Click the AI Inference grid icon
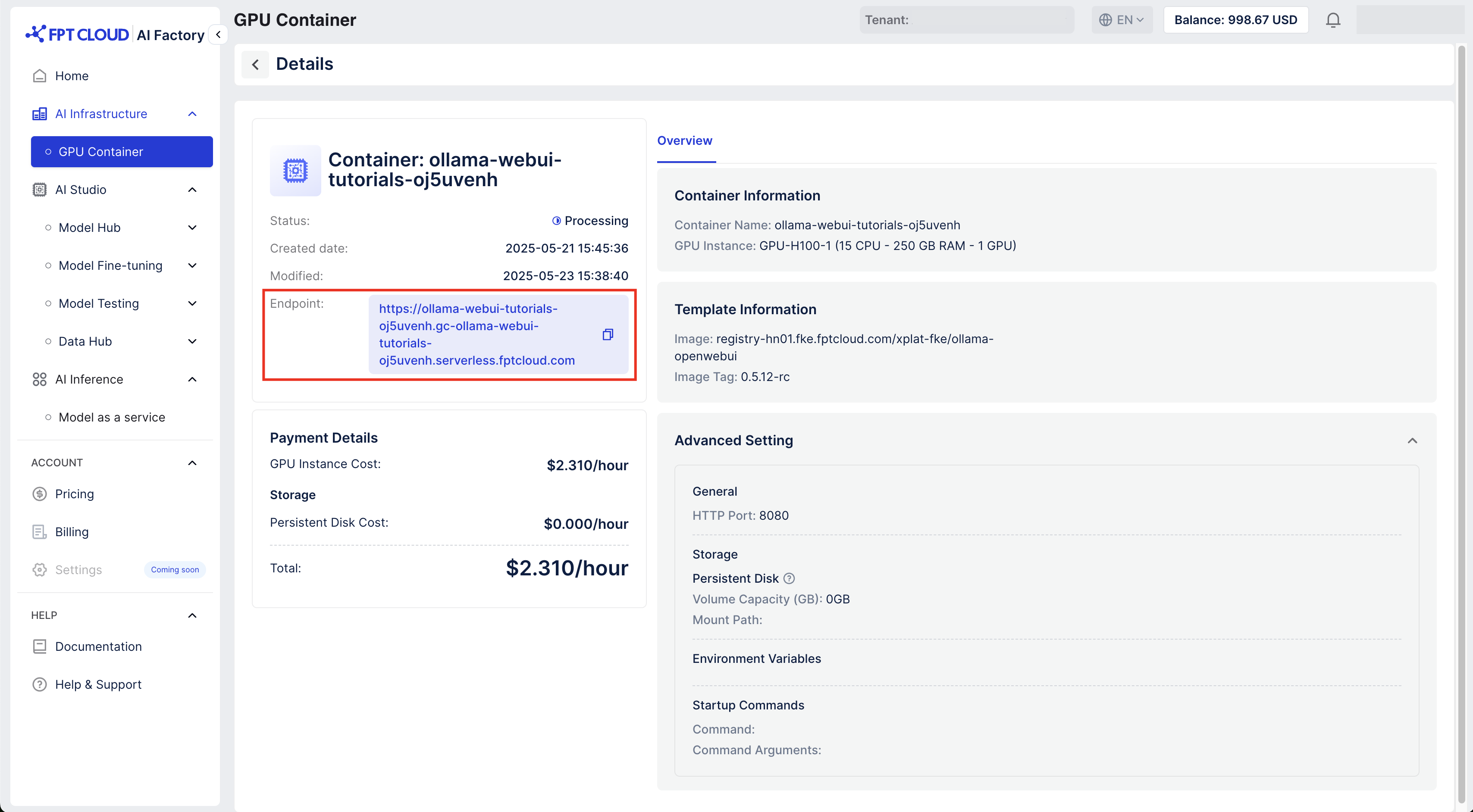The height and width of the screenshot is (812, 1473). tap(40, 379)
